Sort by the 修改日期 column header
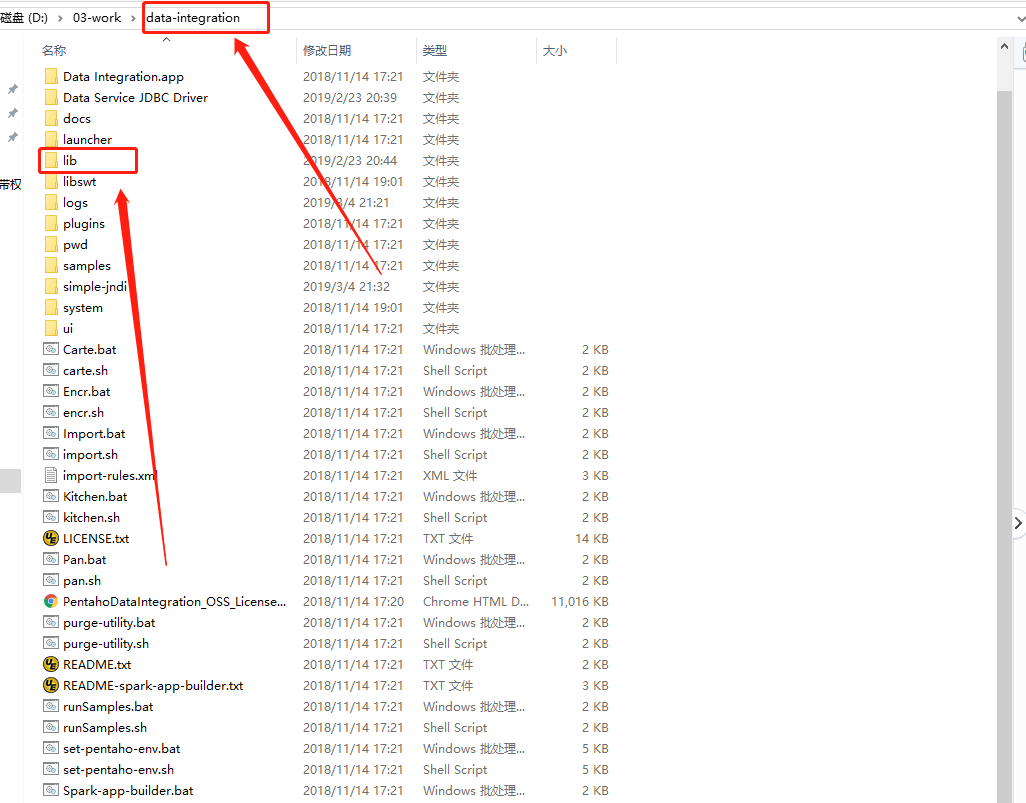1026x803 pixels. point(327,50)
